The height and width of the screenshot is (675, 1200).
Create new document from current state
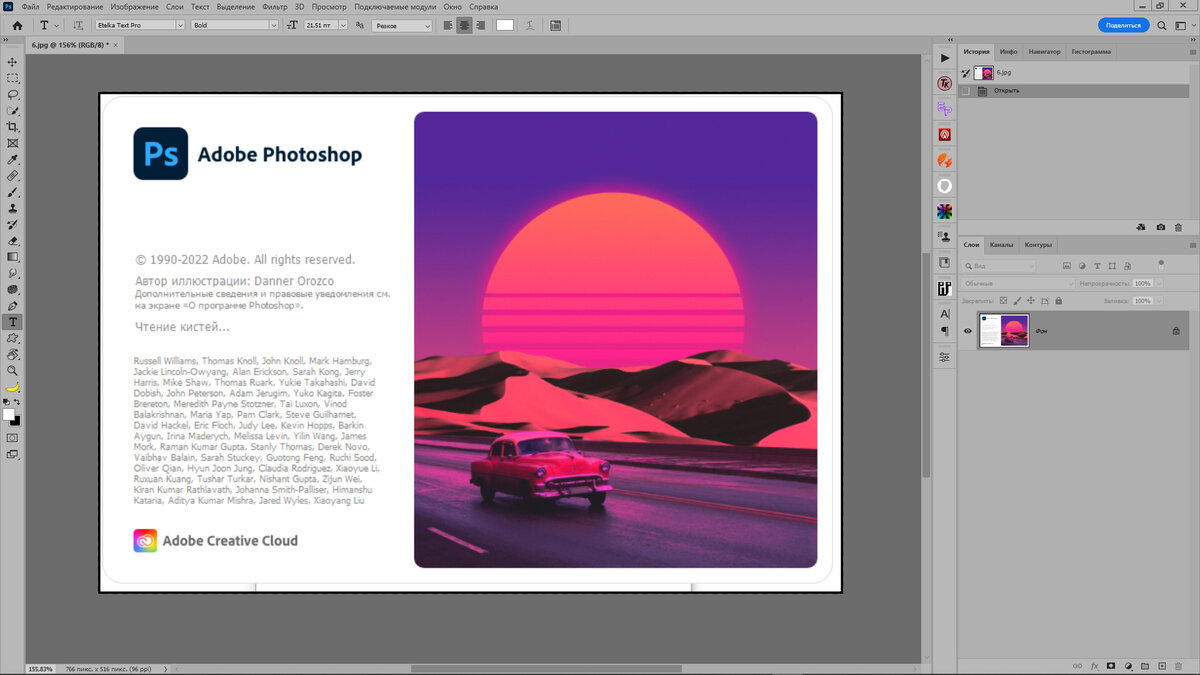click(1142, 228)
